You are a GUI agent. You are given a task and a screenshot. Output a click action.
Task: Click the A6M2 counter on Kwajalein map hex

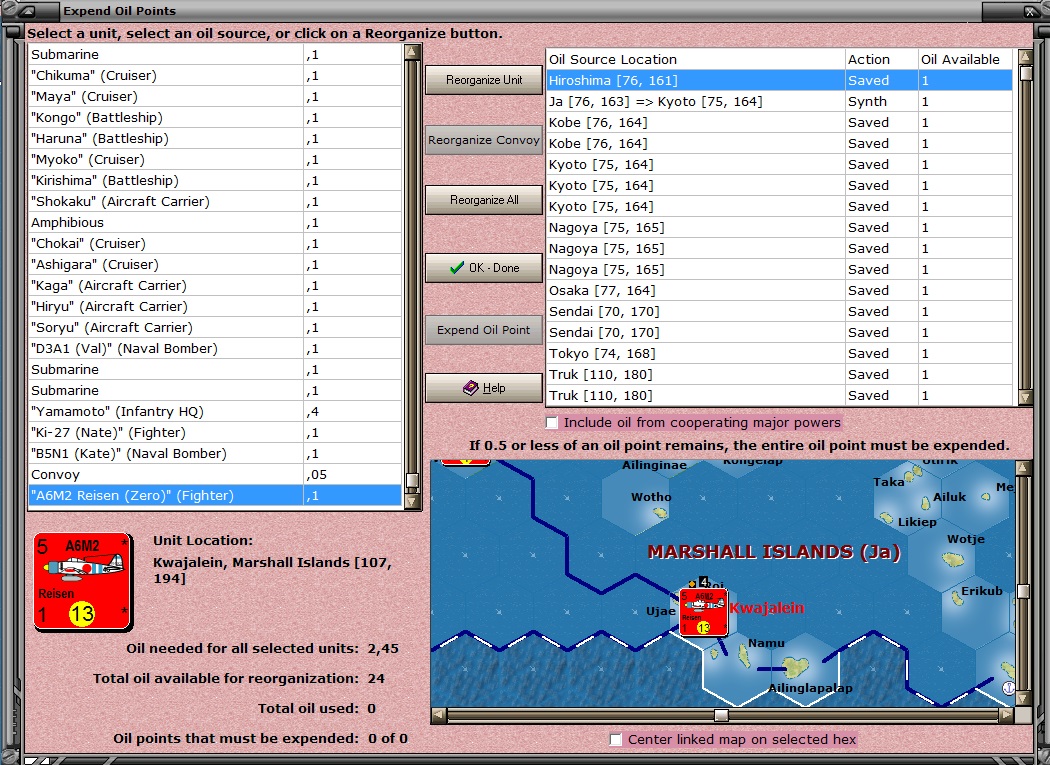[703, 612]
